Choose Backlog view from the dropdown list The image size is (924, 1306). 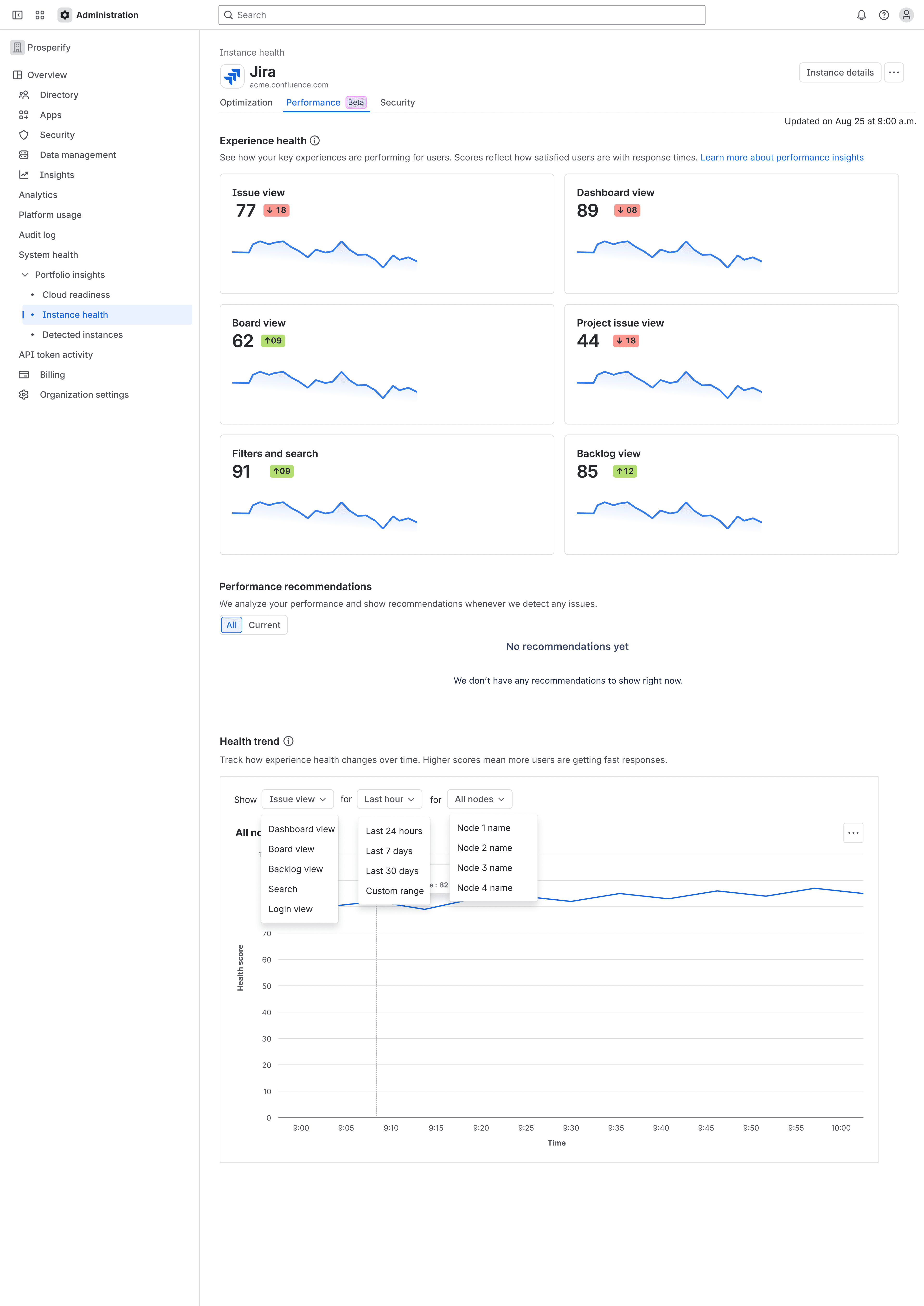[x=300, y=869]
